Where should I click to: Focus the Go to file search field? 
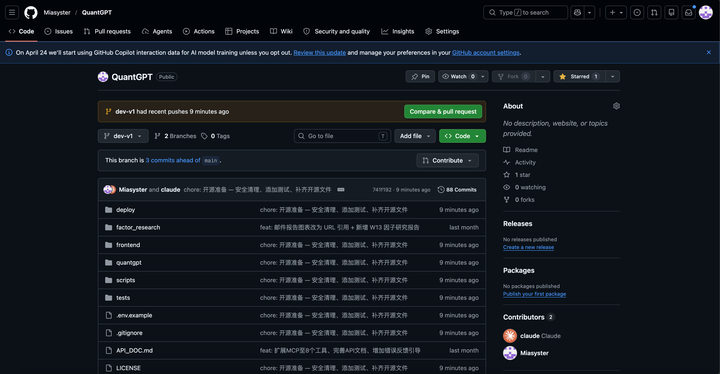pyautogui.click(x=342, y=136)
